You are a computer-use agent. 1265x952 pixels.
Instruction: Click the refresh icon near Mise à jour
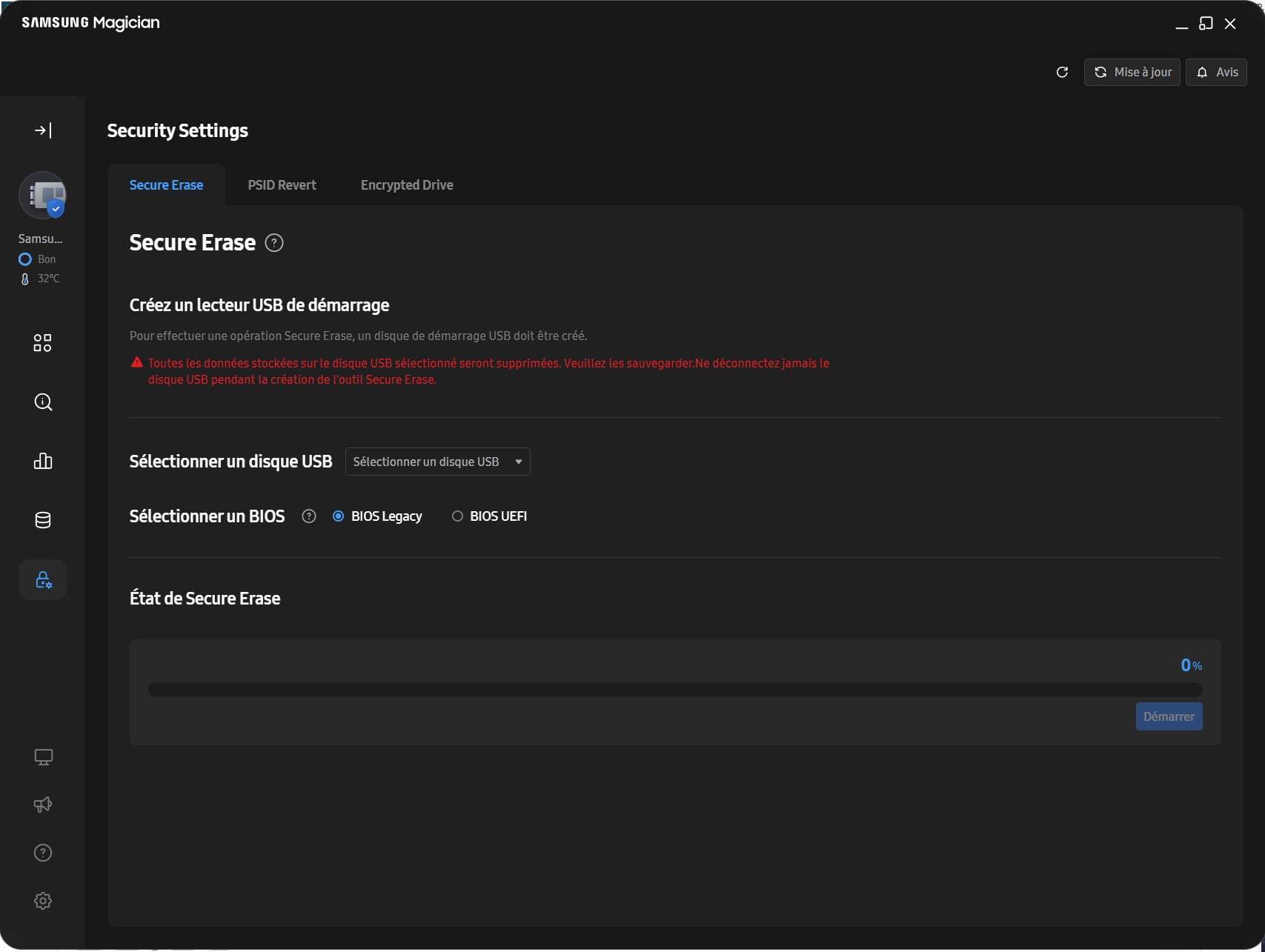[1062, 73]
